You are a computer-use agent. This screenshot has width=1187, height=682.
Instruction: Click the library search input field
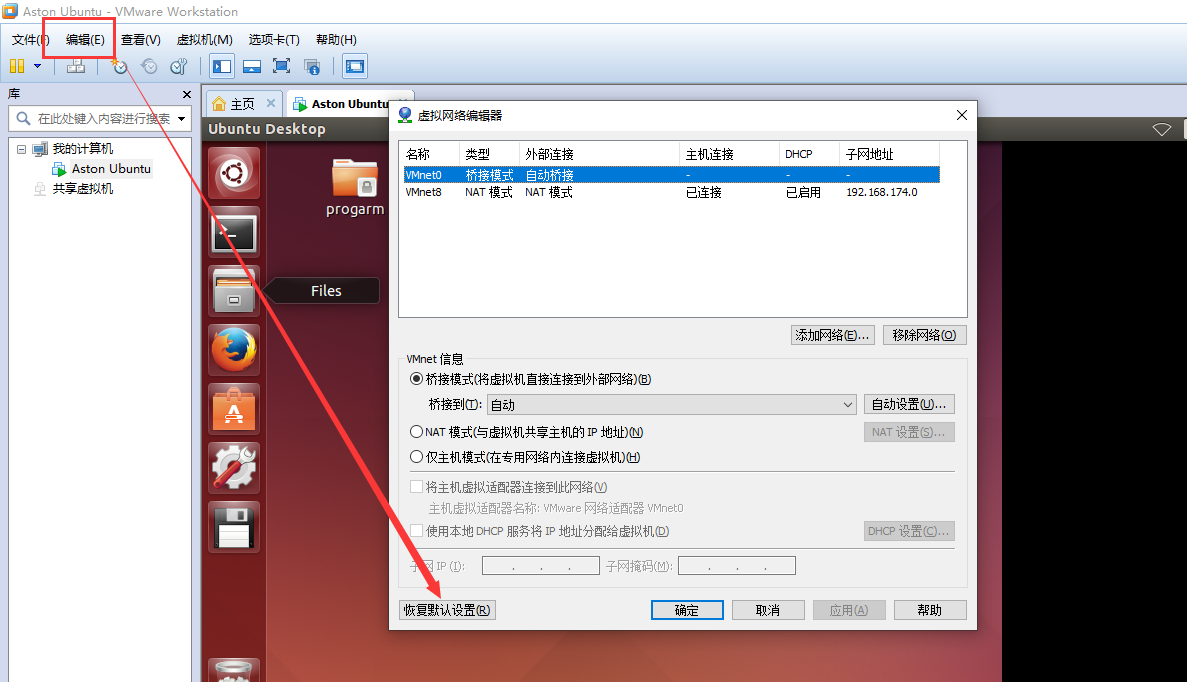(98, 119)
